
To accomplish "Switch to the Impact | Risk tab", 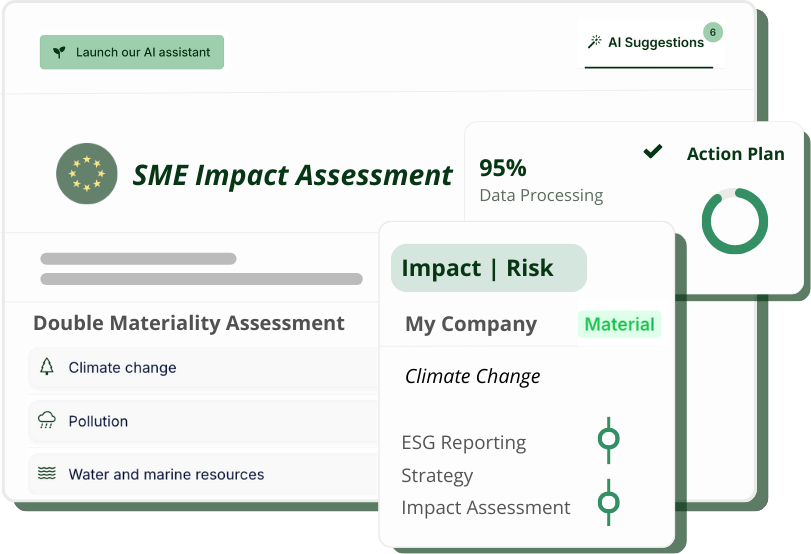I will (488, 268).
